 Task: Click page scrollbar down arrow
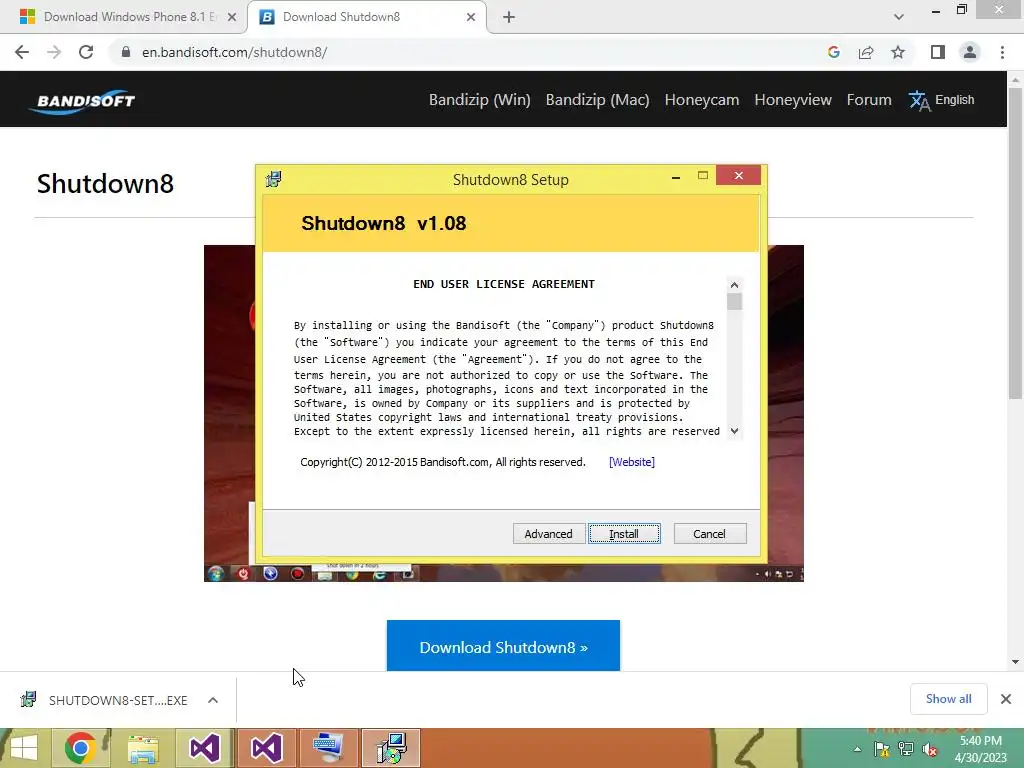(1015, 662)
